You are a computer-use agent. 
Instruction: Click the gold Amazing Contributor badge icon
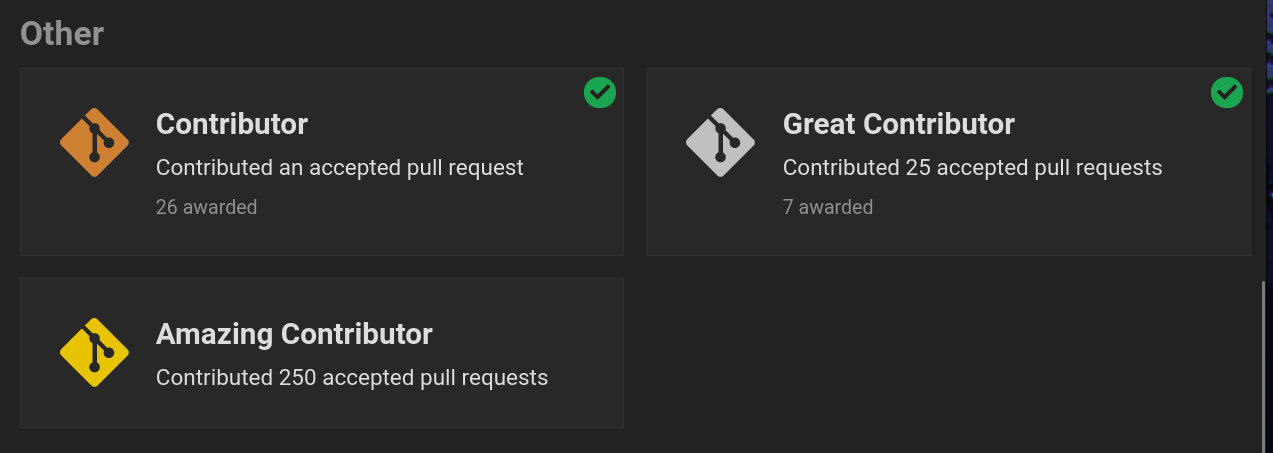click(94, 352)
